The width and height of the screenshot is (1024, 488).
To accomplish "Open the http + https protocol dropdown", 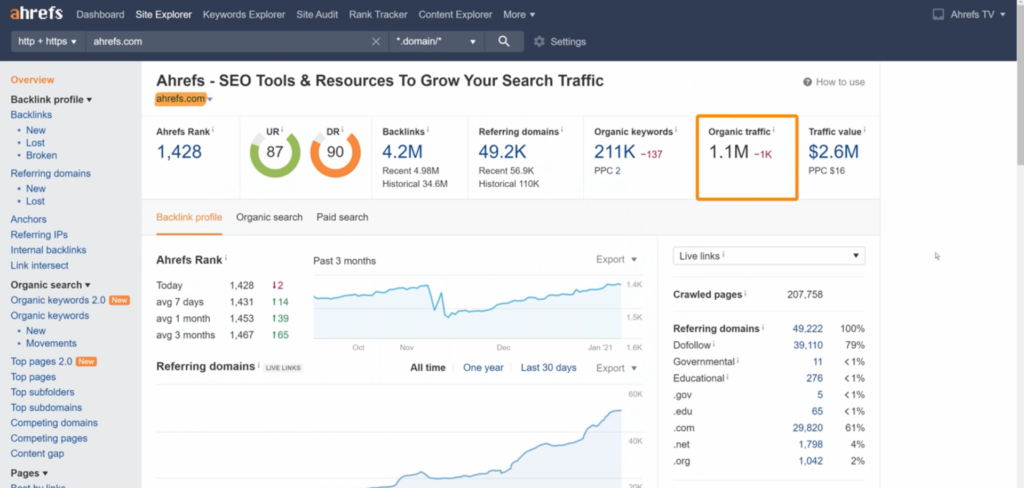I will [48, 41].
